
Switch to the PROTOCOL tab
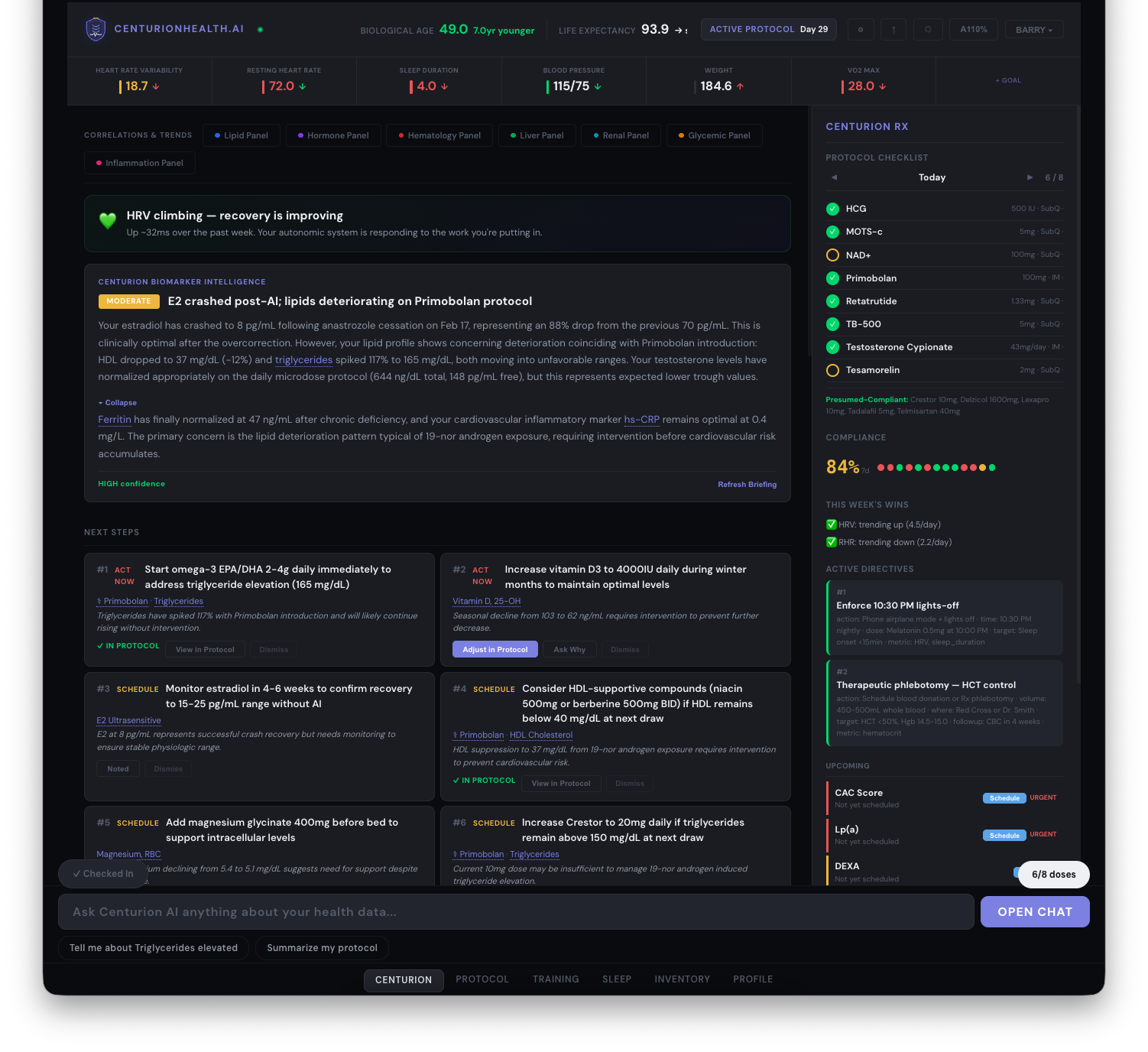482,979
